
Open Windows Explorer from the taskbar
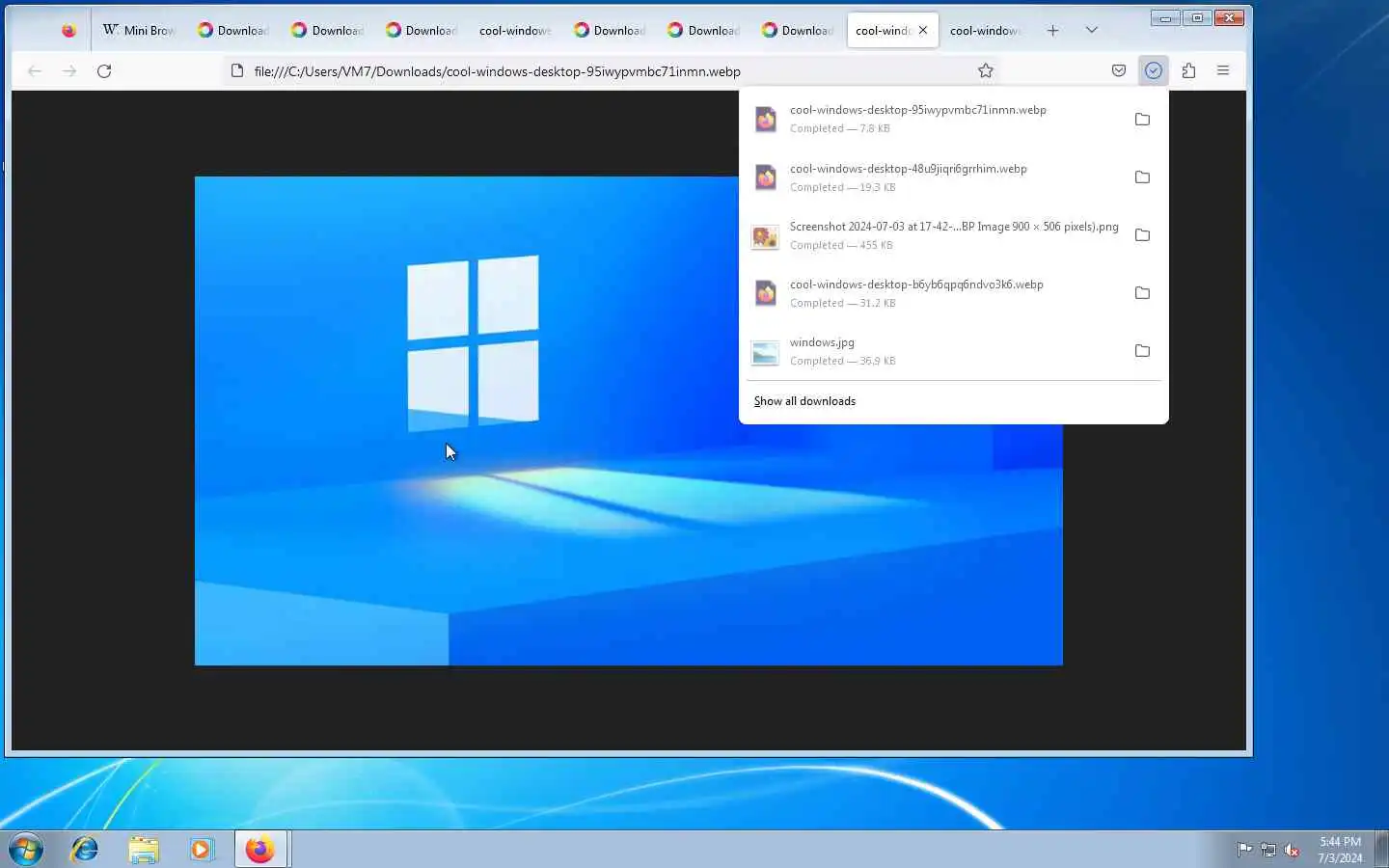143,850
